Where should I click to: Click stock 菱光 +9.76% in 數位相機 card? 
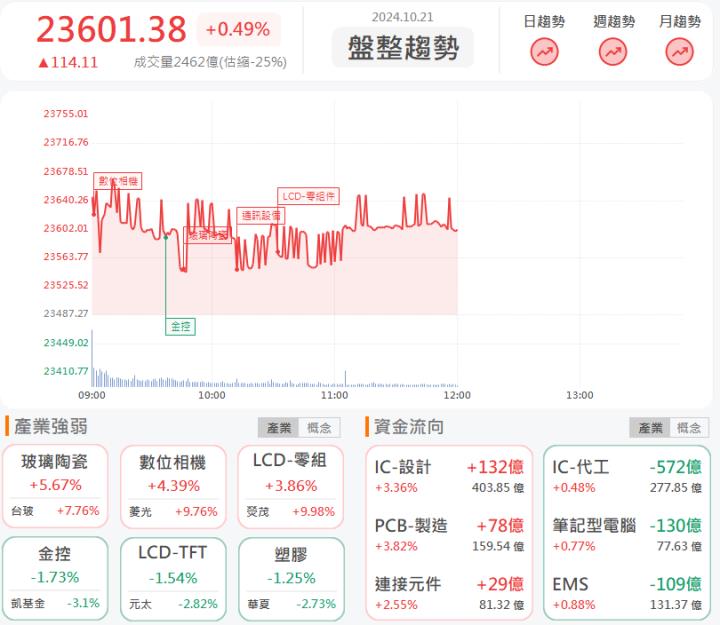173,512
